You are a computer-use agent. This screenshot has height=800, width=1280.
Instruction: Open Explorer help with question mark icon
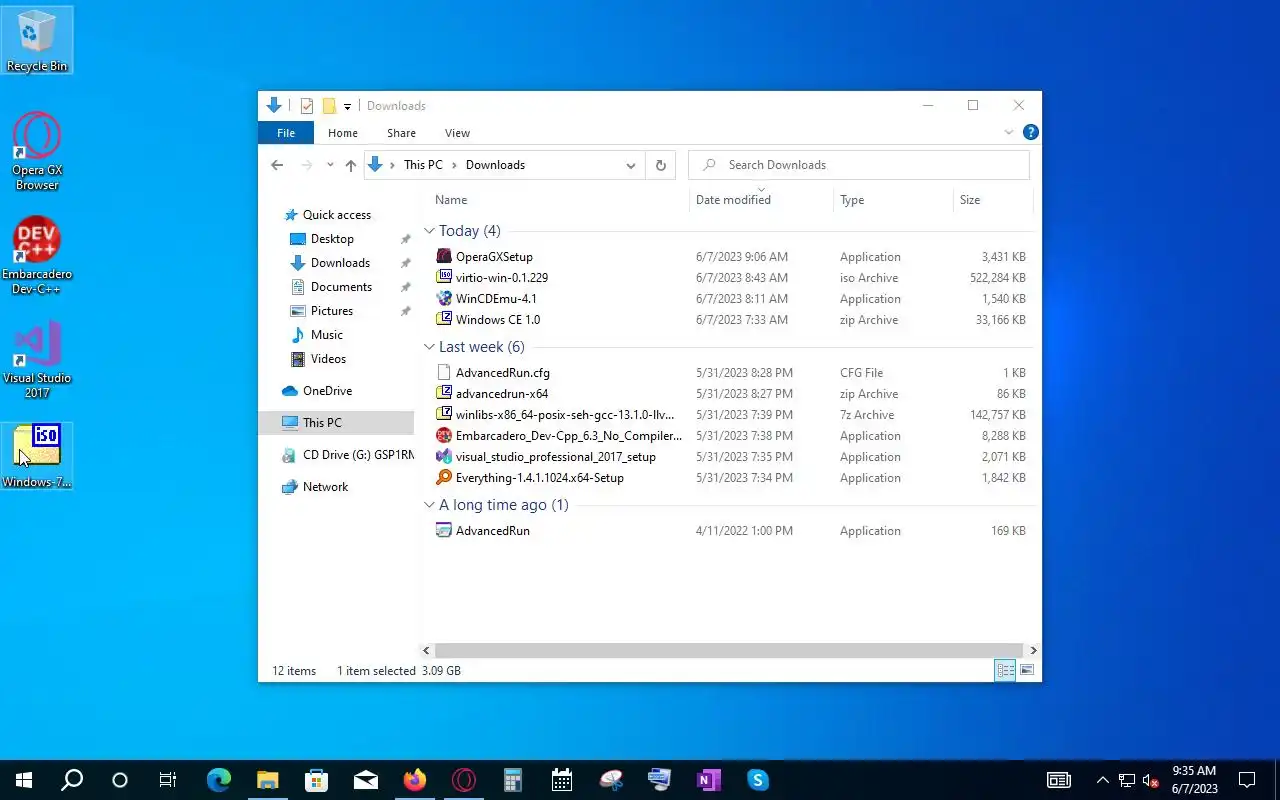[x=1031, y=132]
